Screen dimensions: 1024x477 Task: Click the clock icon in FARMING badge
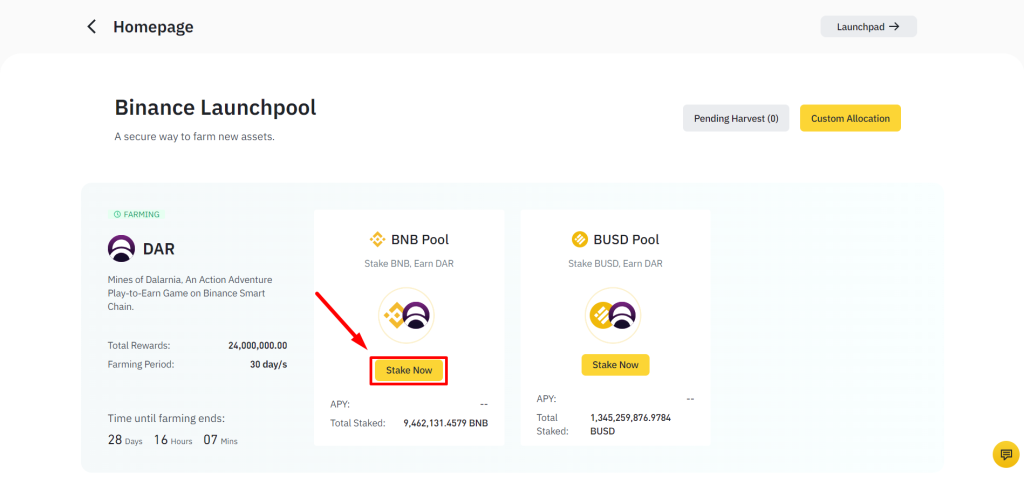point(118,214)
